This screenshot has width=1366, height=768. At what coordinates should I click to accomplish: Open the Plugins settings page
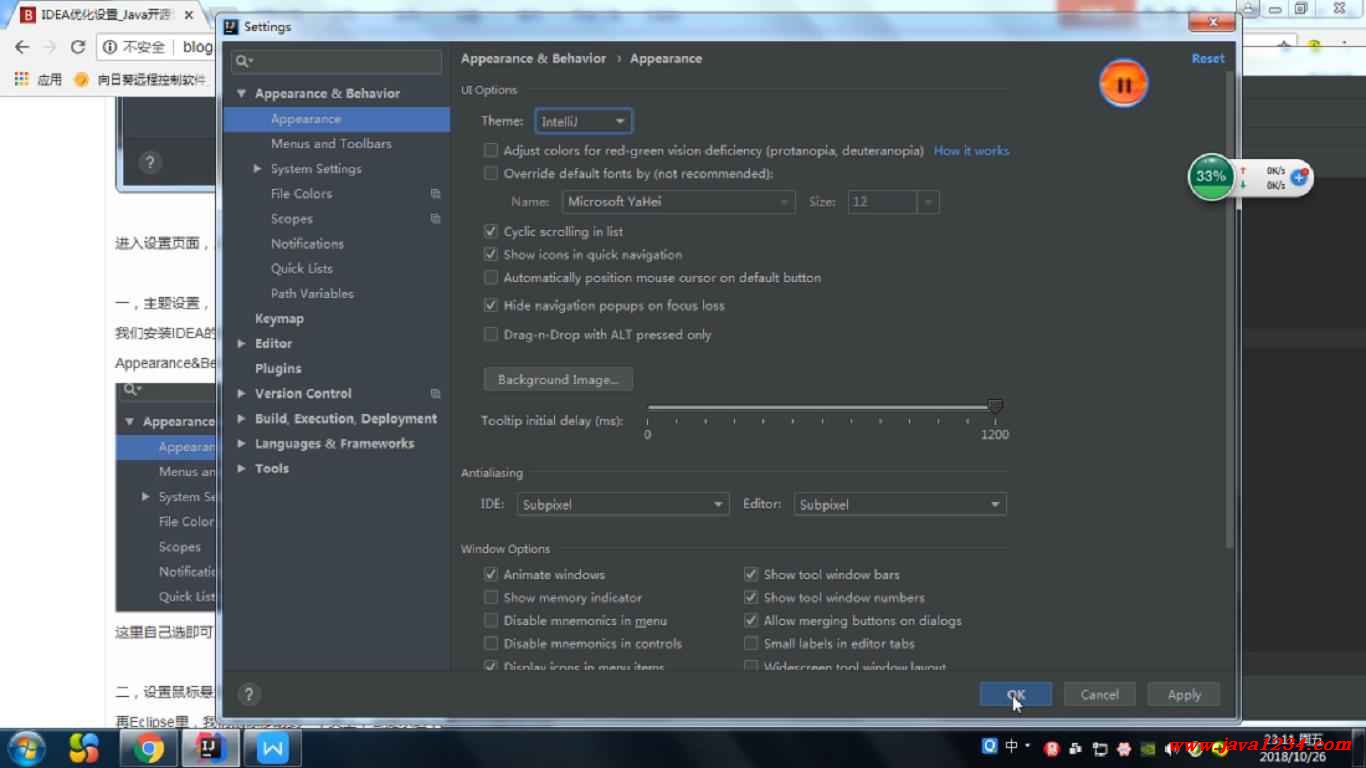278,369
